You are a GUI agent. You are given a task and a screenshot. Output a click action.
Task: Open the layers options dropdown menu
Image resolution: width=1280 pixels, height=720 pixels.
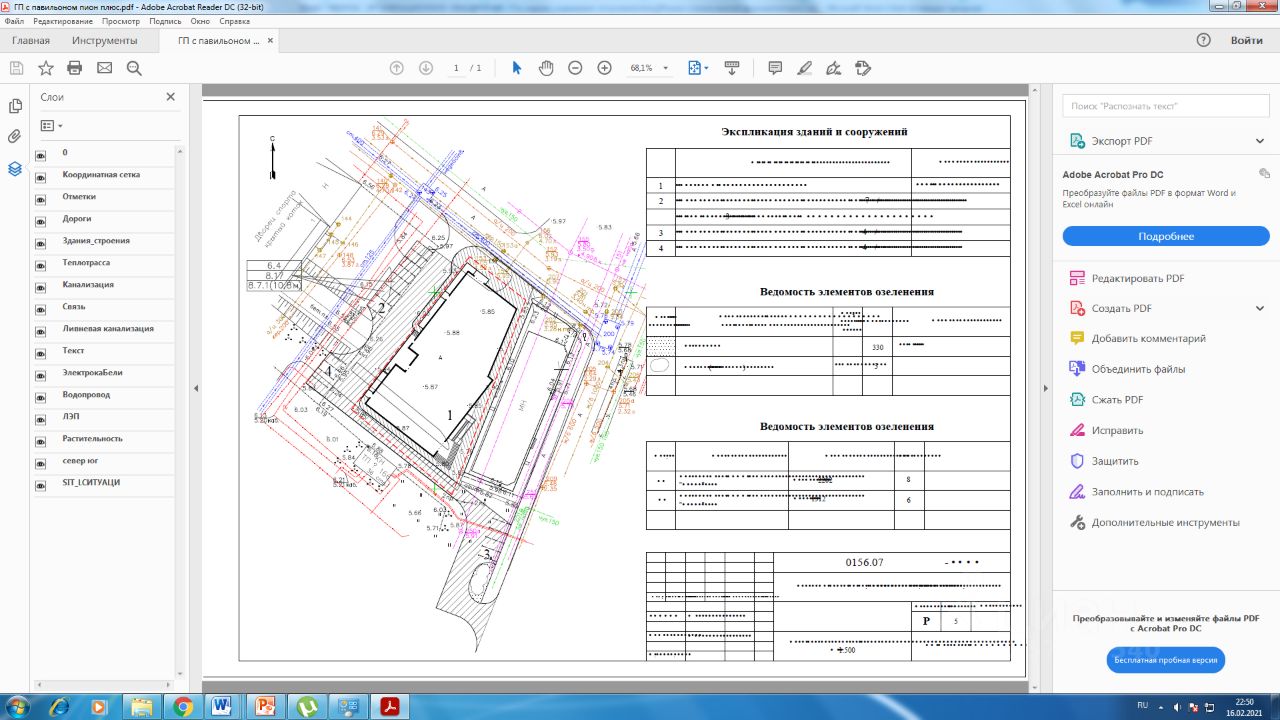pos(51,126)
